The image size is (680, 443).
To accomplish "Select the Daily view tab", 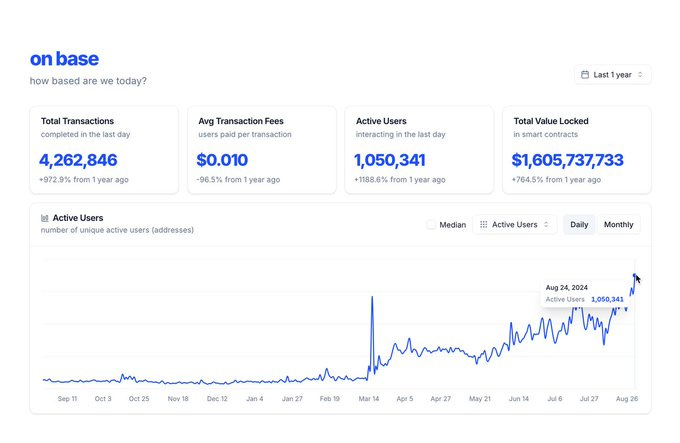I will click(579, 225).
